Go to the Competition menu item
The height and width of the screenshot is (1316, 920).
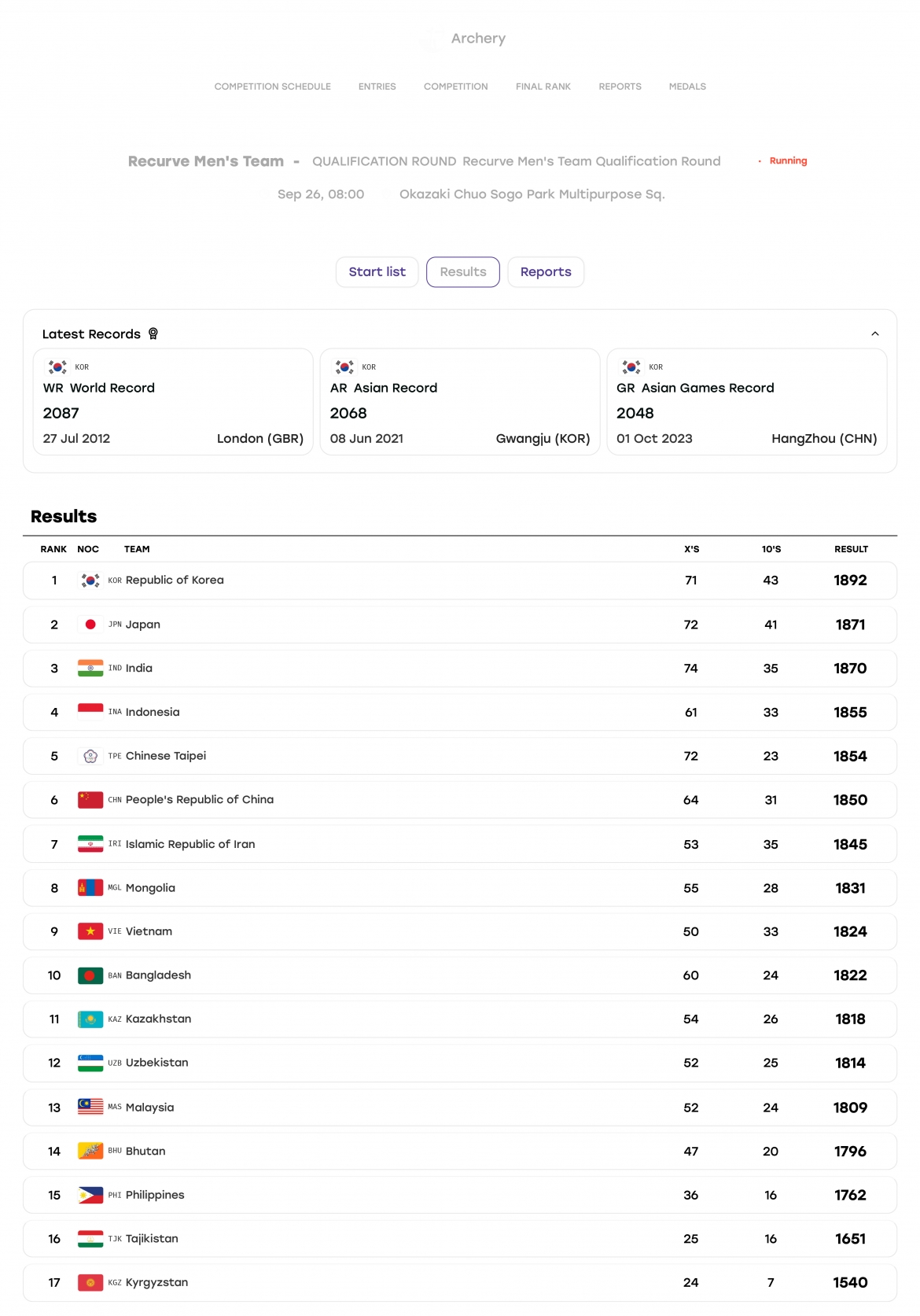pyautogui.click(x=456, y=87)
